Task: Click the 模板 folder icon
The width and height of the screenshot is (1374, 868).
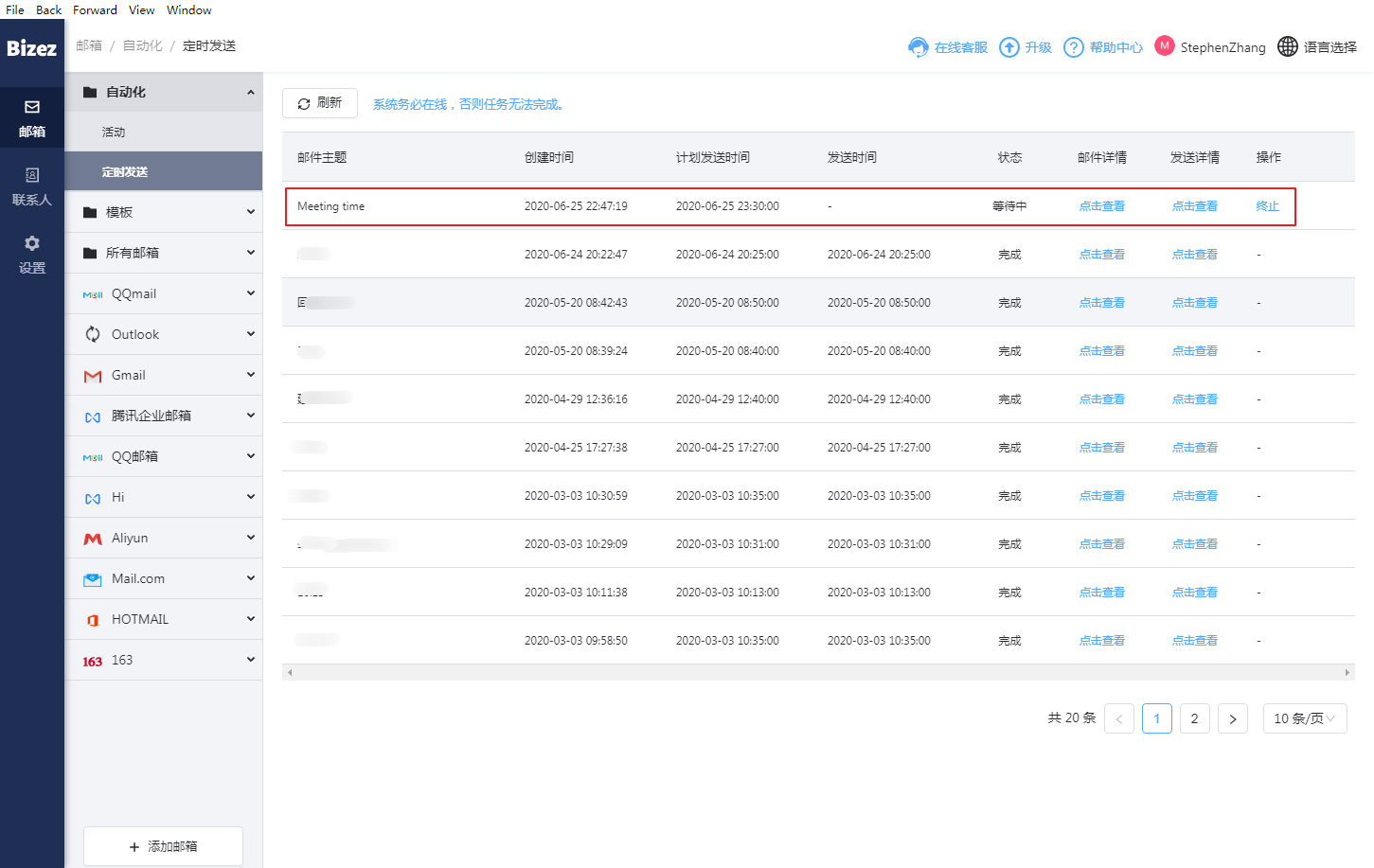Action: pos(90,212)
